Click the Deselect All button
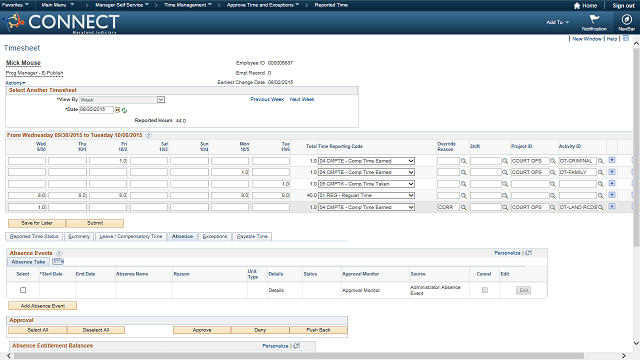Viewport: 640px width, 360px height. pos(96,330)
